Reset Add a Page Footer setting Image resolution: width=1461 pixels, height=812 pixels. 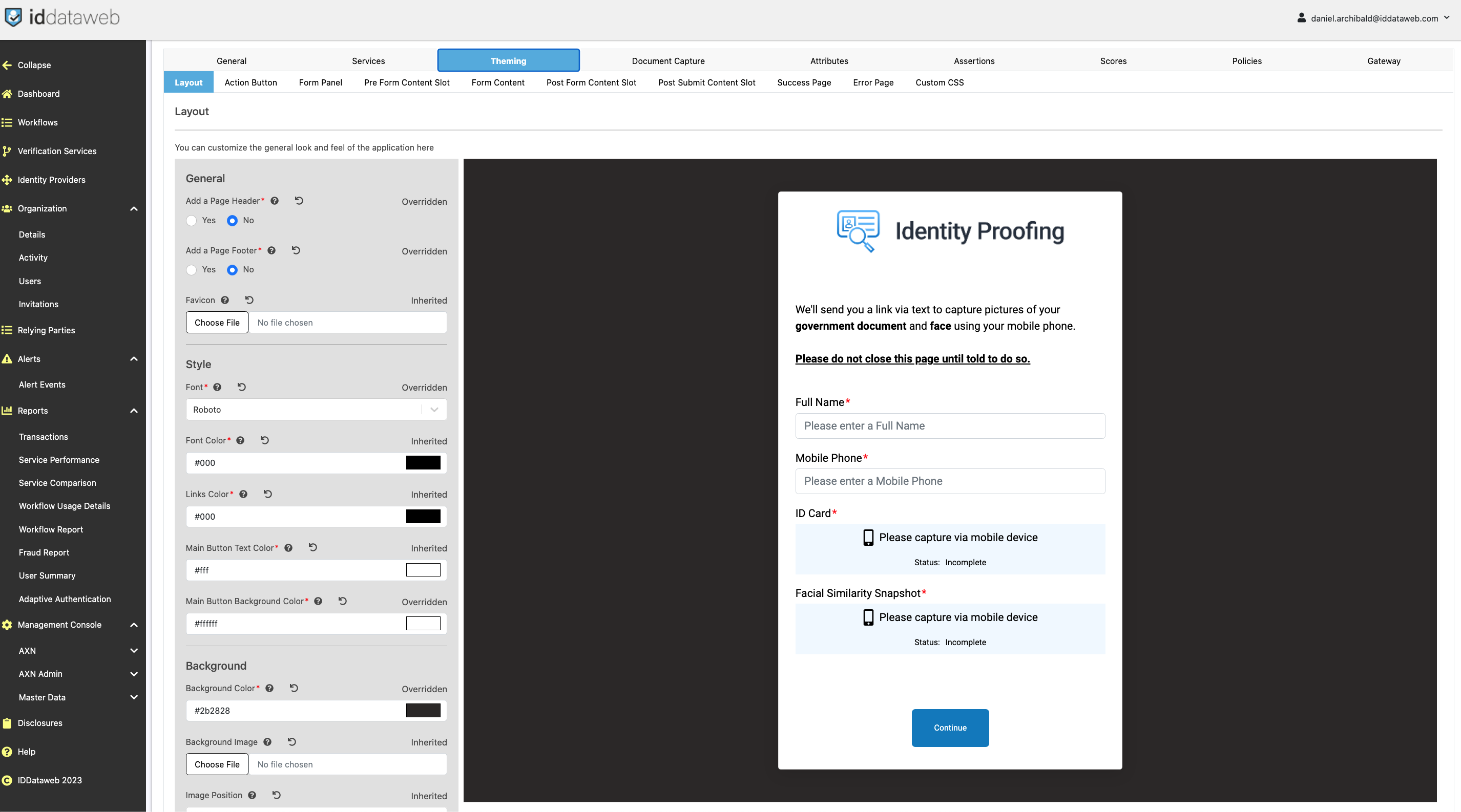tap(296, 250)
